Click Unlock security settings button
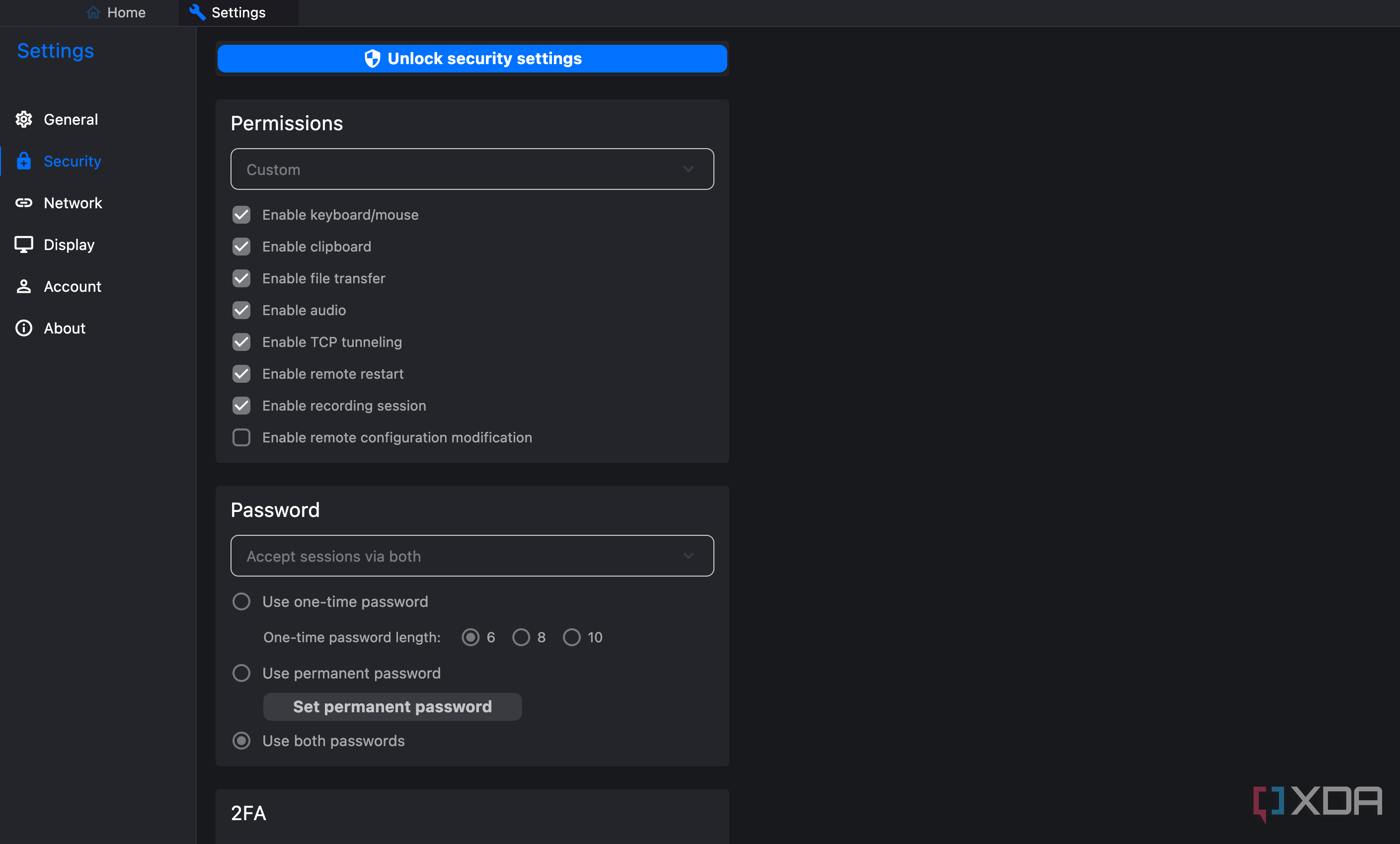Screen dimensions: 1400x844 472,59
